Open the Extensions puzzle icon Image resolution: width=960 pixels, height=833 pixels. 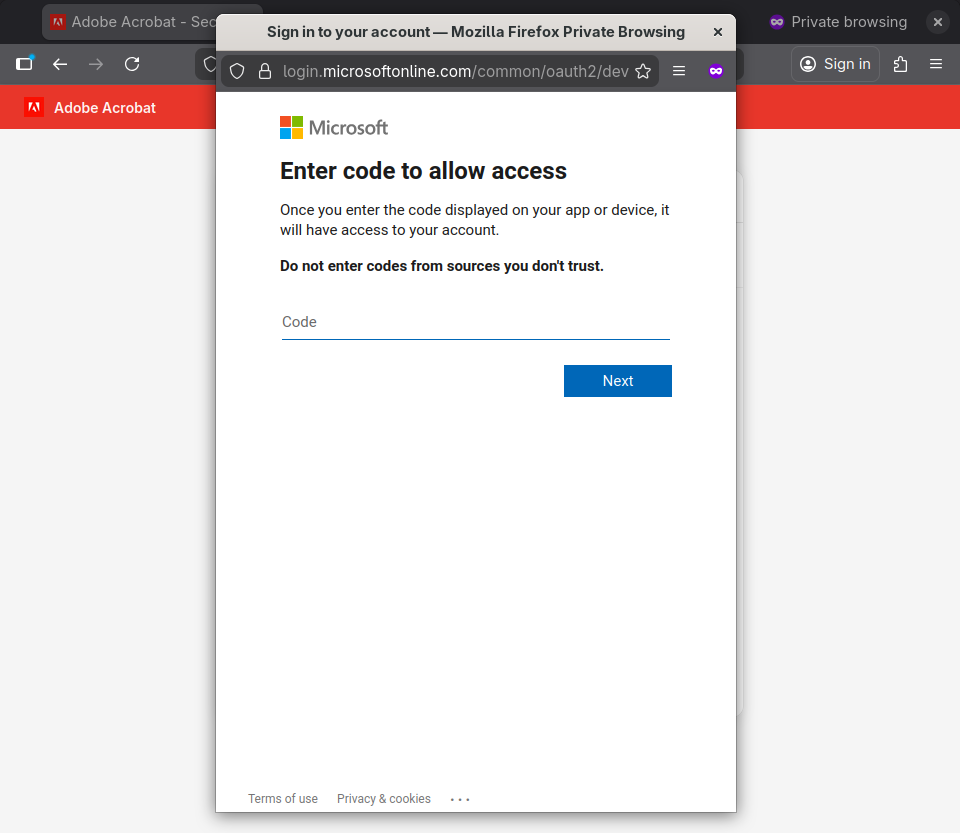[900, 64]
